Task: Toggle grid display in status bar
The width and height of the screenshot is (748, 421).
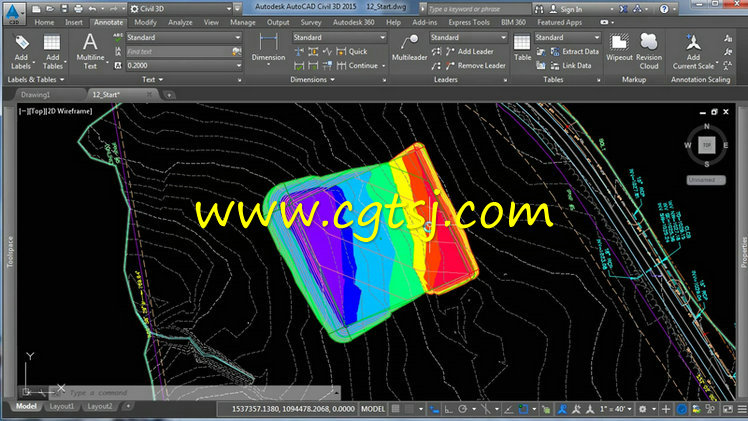Action: coord(395,409)
